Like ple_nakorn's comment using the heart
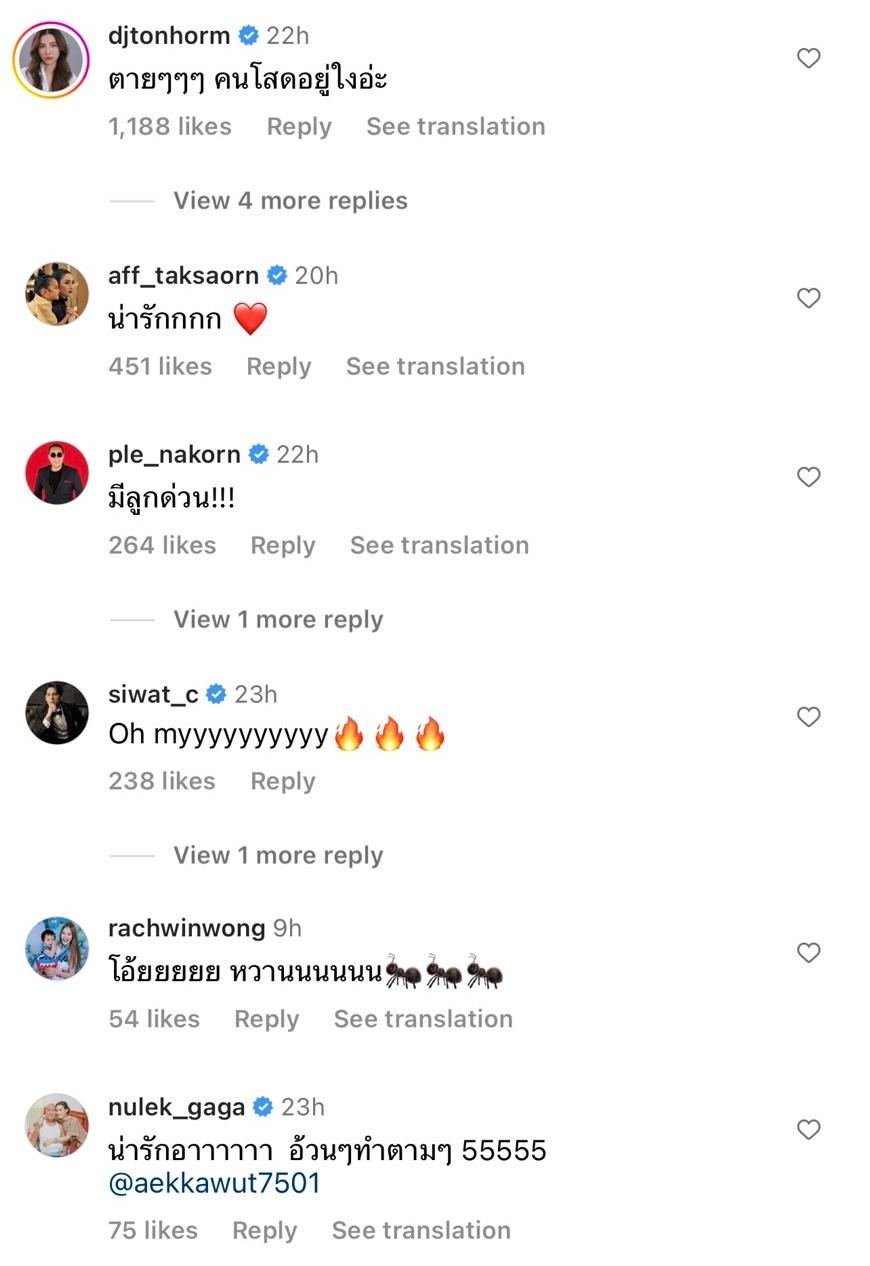This screenshot has width=870, height=1266. coord(808,477)
